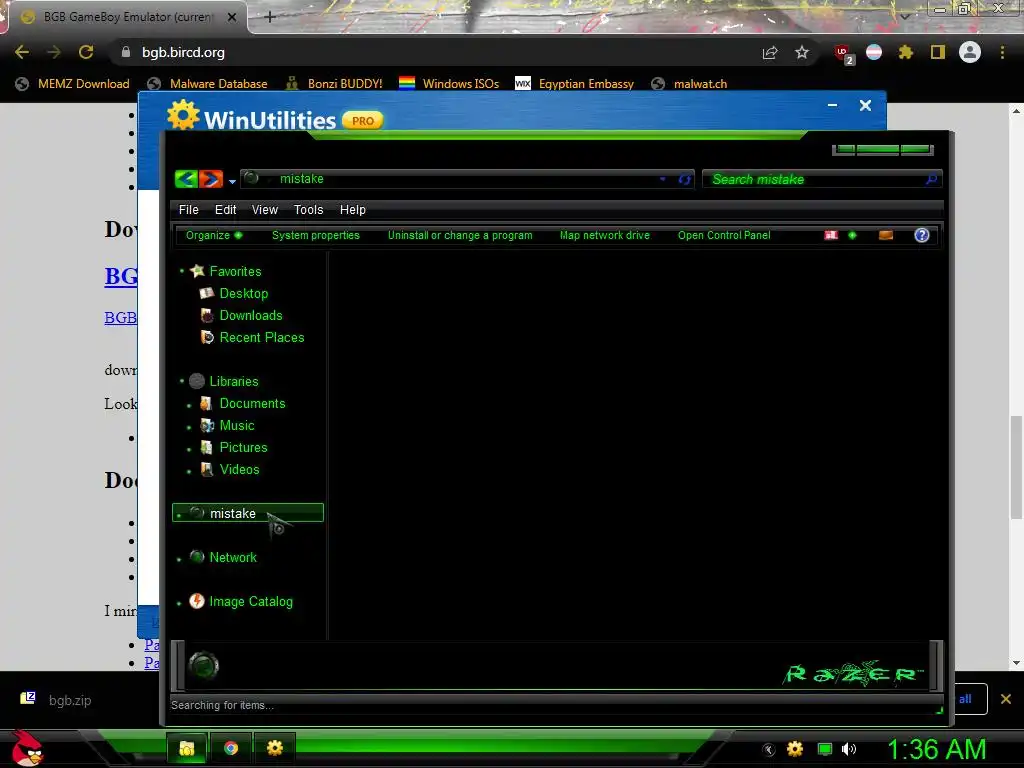Click the Desktop folder icon under Favorites
The height and width of the screenshot is (768, 1024).
pos(207,293)
